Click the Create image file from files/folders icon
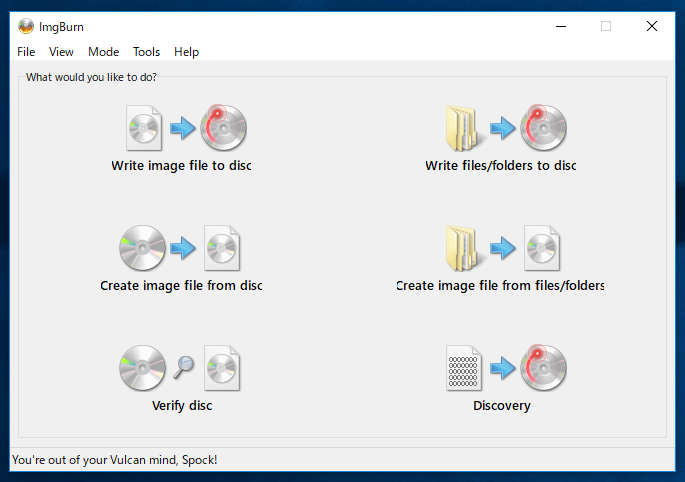This screenshot has height=482, width=685. click(x=503, y=248)
